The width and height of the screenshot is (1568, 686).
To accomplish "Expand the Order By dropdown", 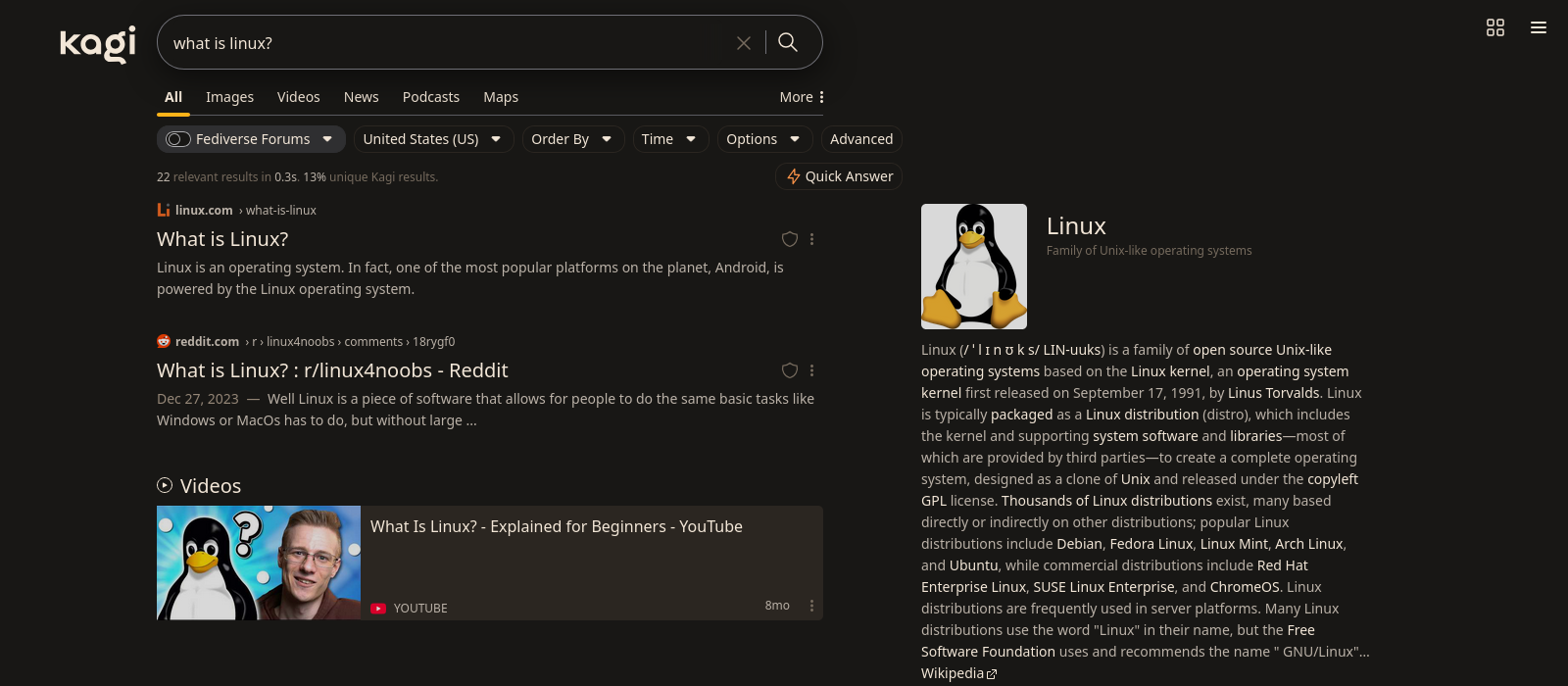I will (x=571, y=139).
